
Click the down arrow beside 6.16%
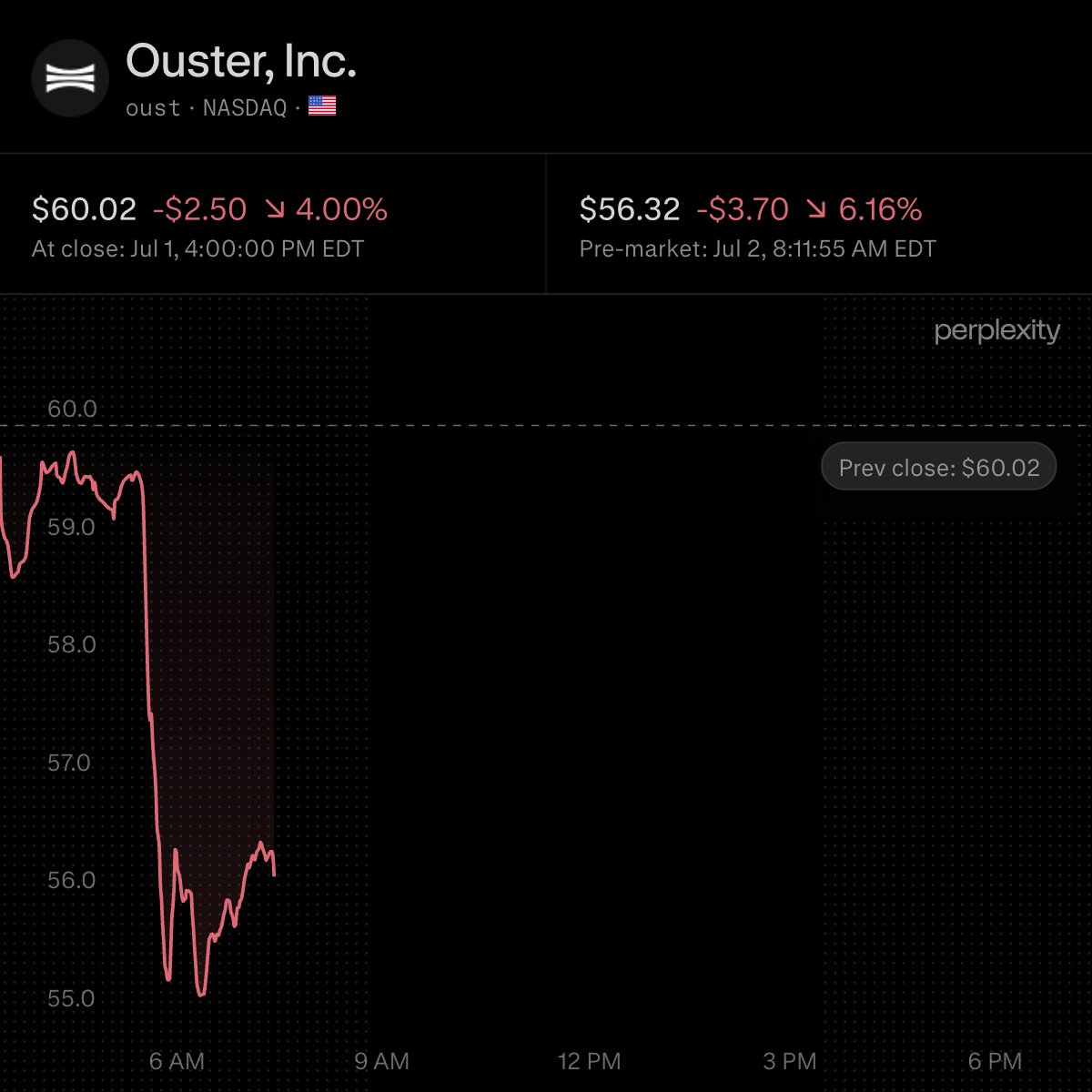(816, 210)
